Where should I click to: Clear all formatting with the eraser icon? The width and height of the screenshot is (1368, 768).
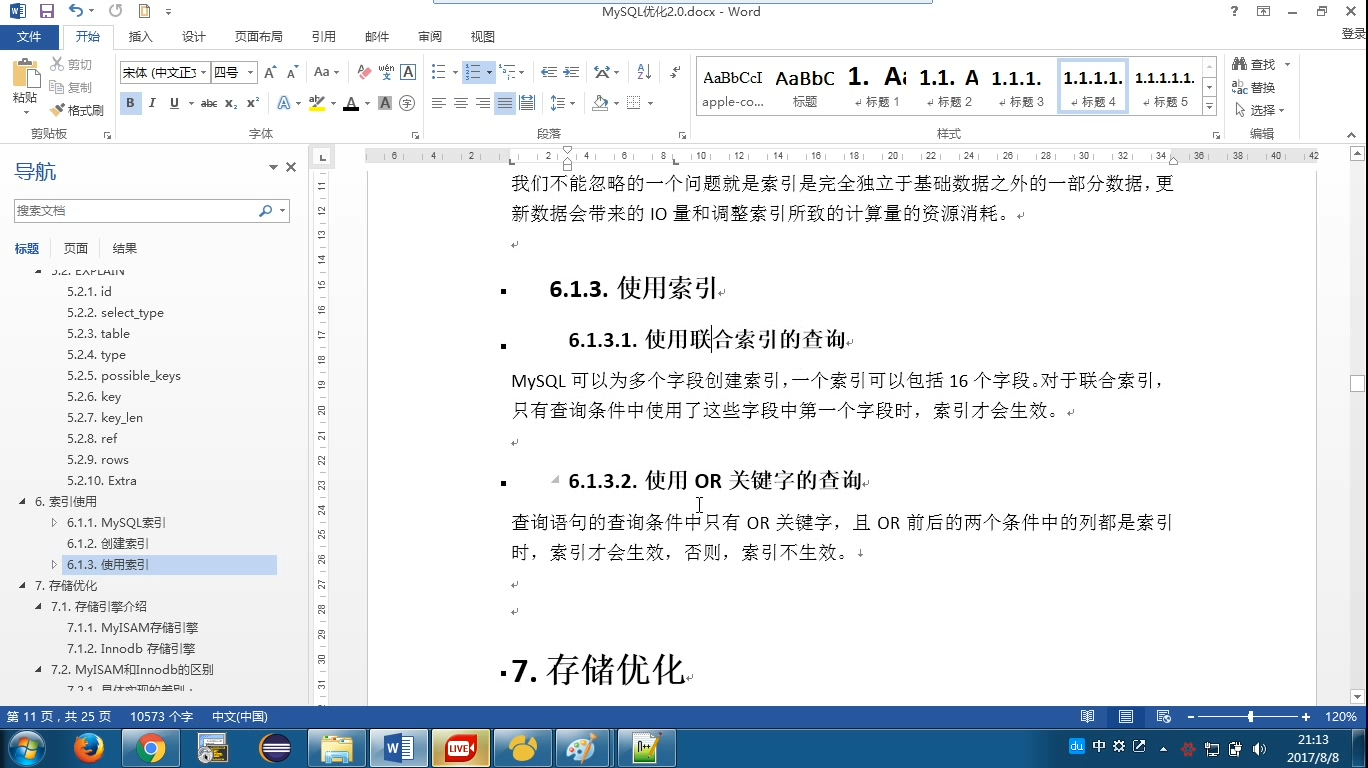tap(364, 72)
